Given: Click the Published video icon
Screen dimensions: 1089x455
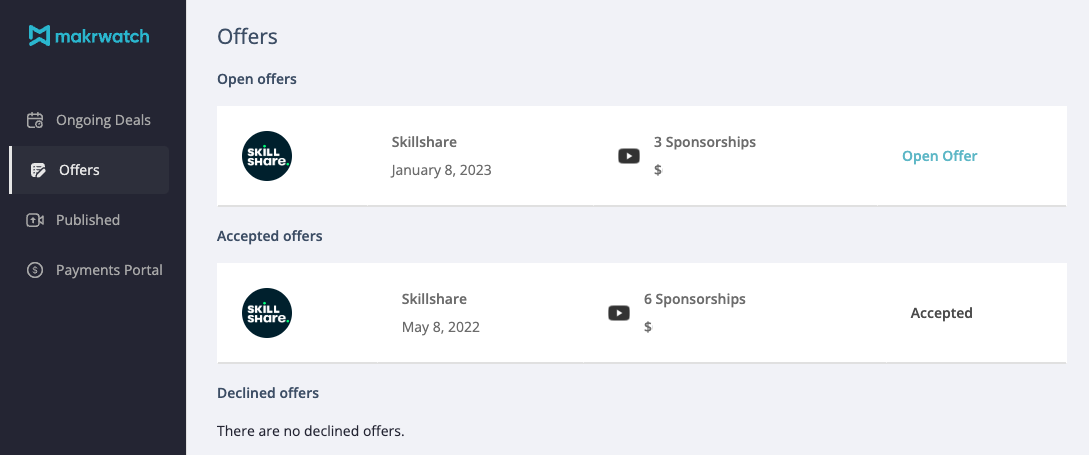Looking at the screenshot, I should (x=35, y=220).
